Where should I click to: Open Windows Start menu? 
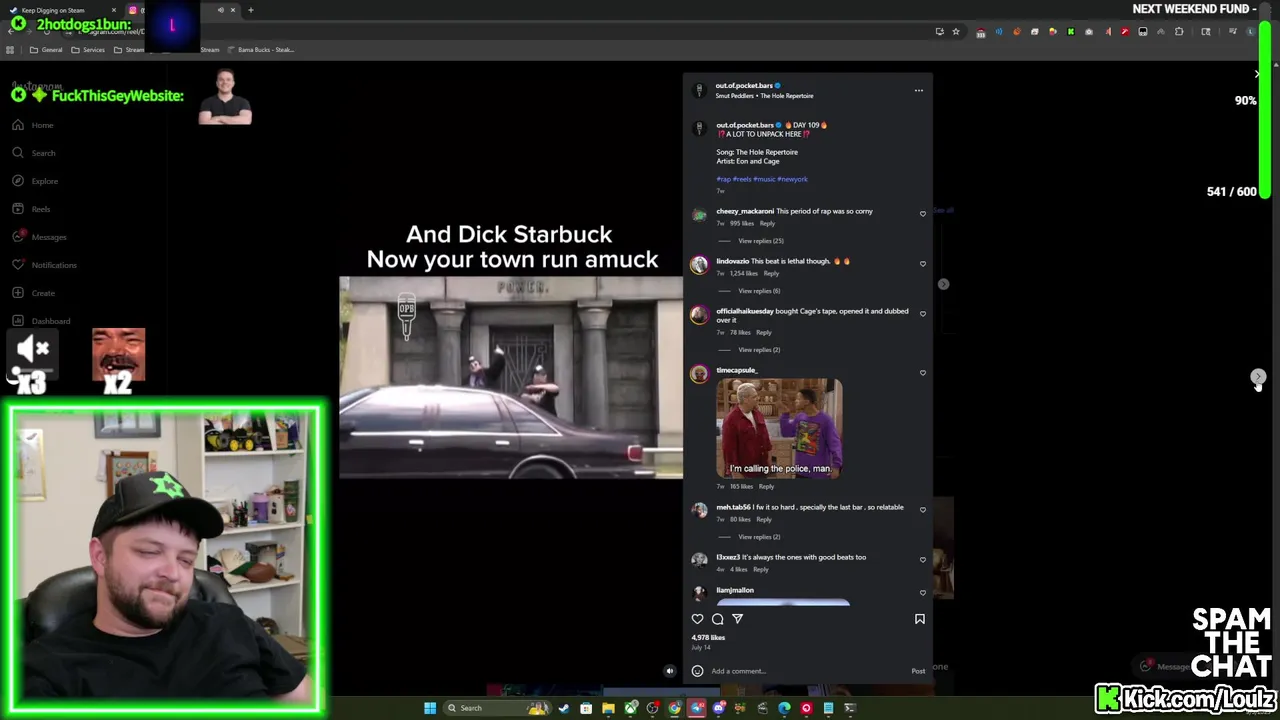pyautogui.click(x=430, y=708)
